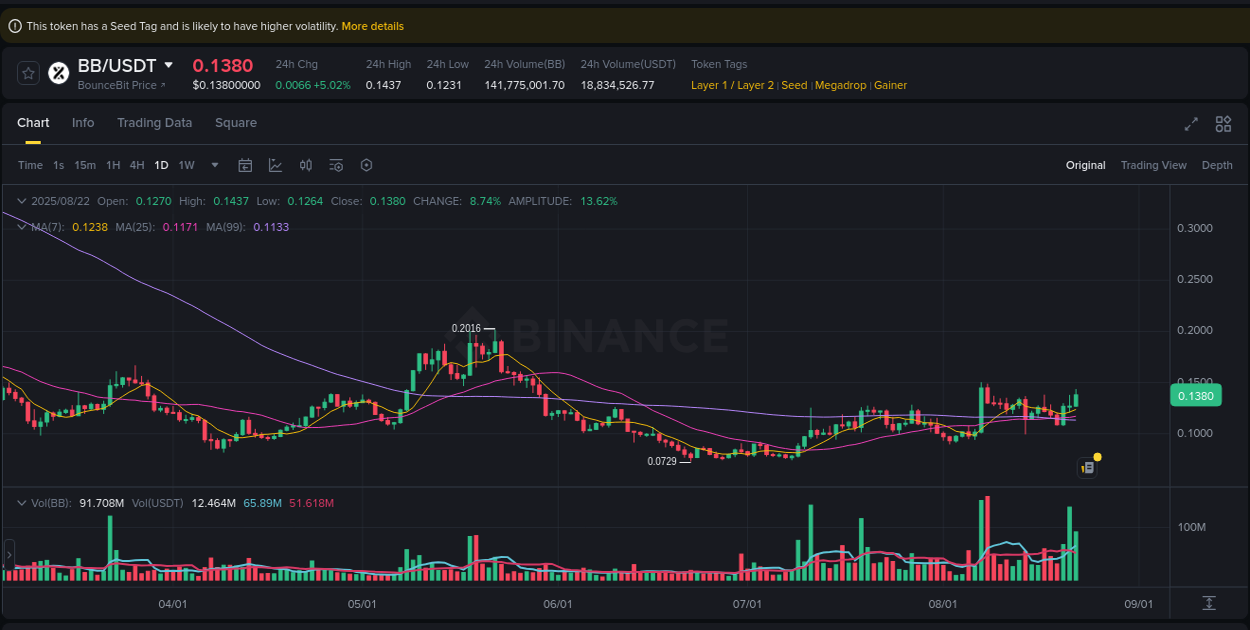Click the order book overlay icon on chart
The image size is (1250, 630).
[1087, 467]
